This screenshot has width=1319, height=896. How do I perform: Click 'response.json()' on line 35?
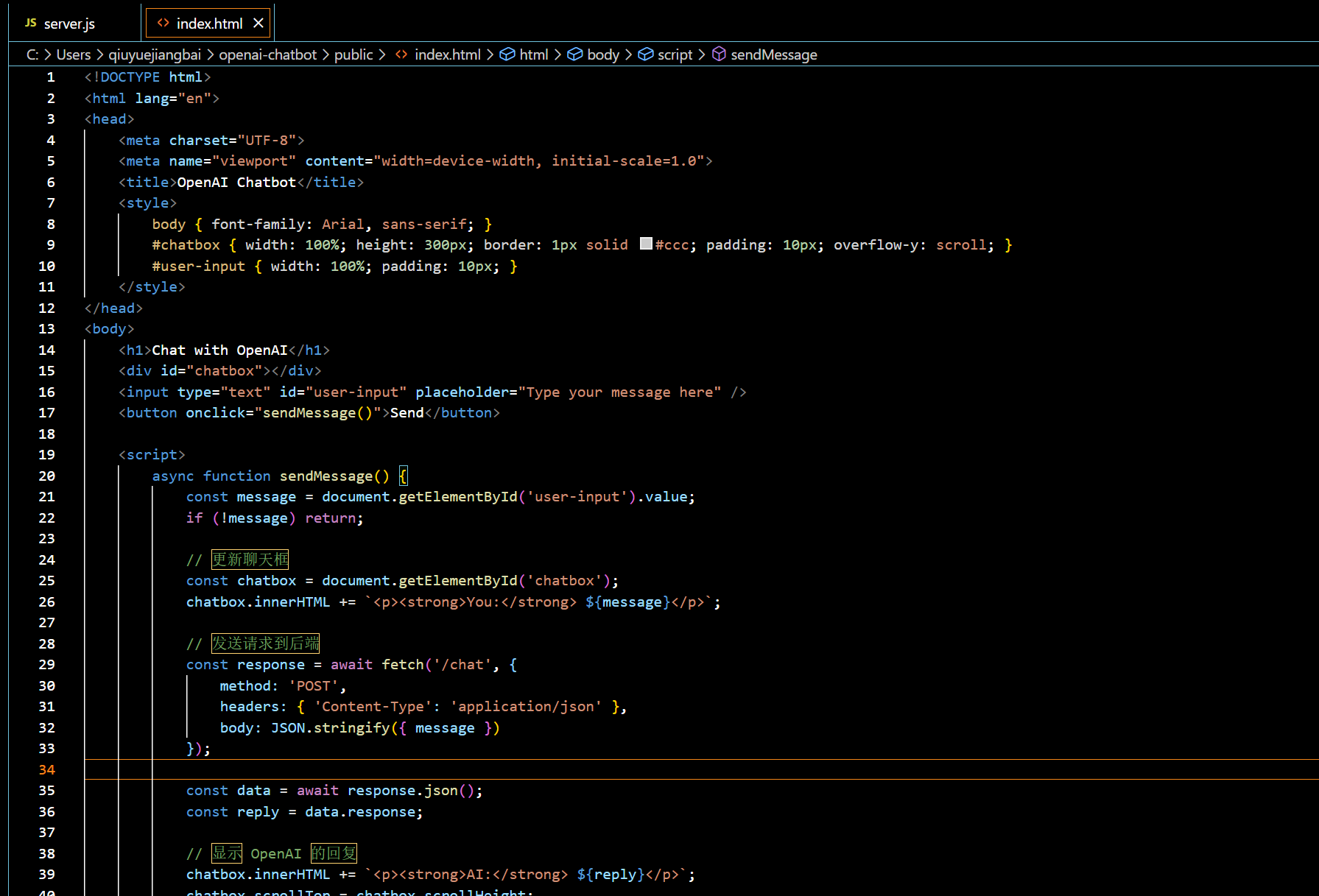(x=412, y=790)
